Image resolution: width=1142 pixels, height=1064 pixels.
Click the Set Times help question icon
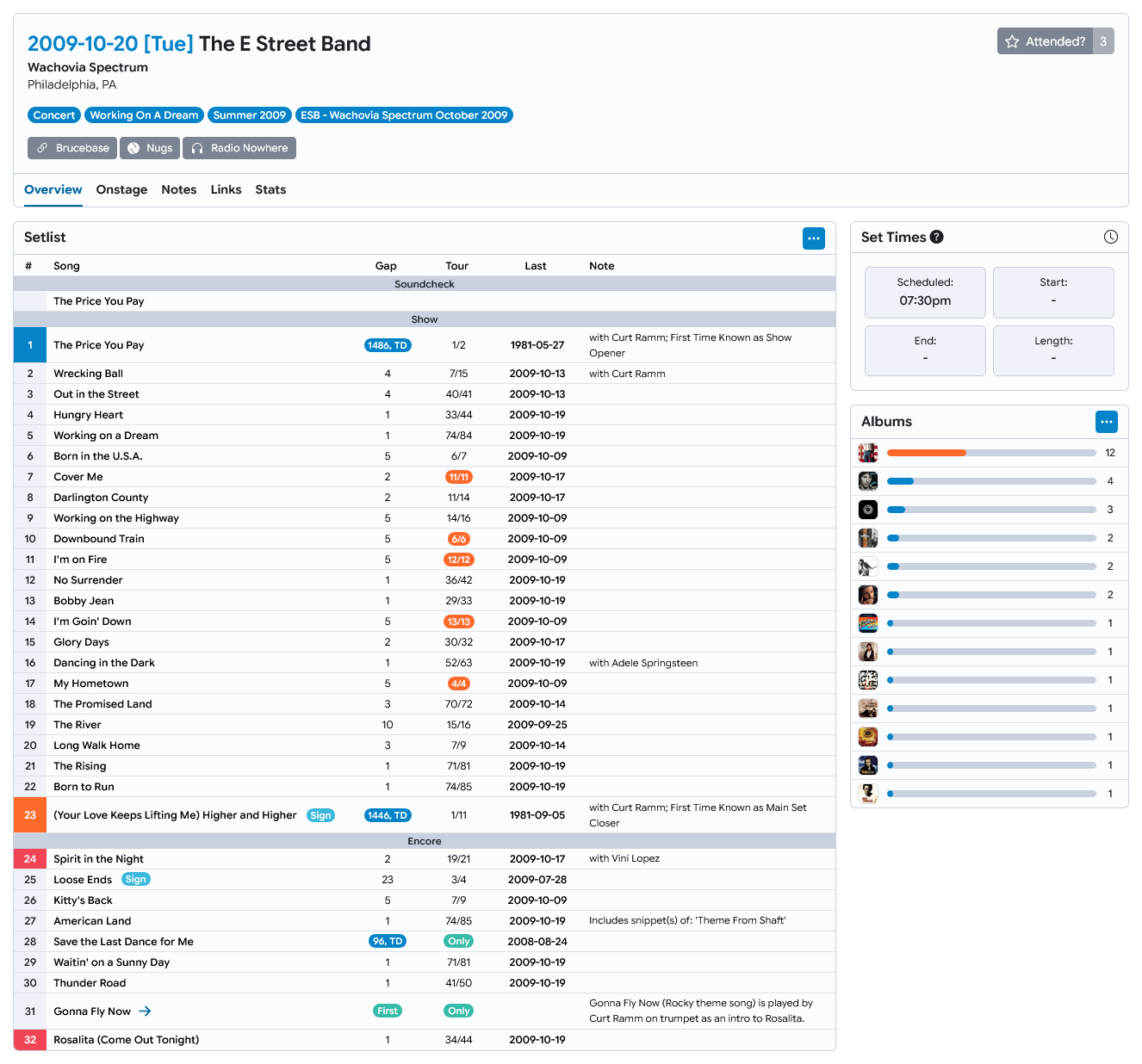[x=937, y=237]
